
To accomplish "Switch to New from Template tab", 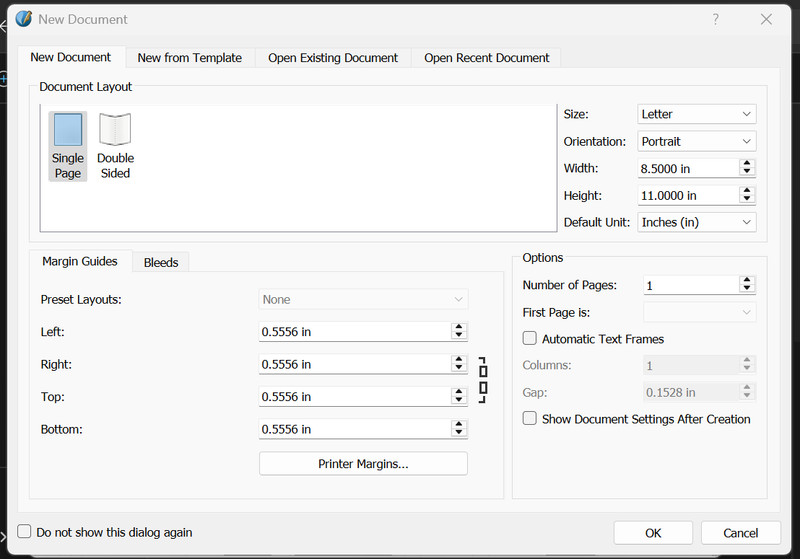I will pos(190,58).
